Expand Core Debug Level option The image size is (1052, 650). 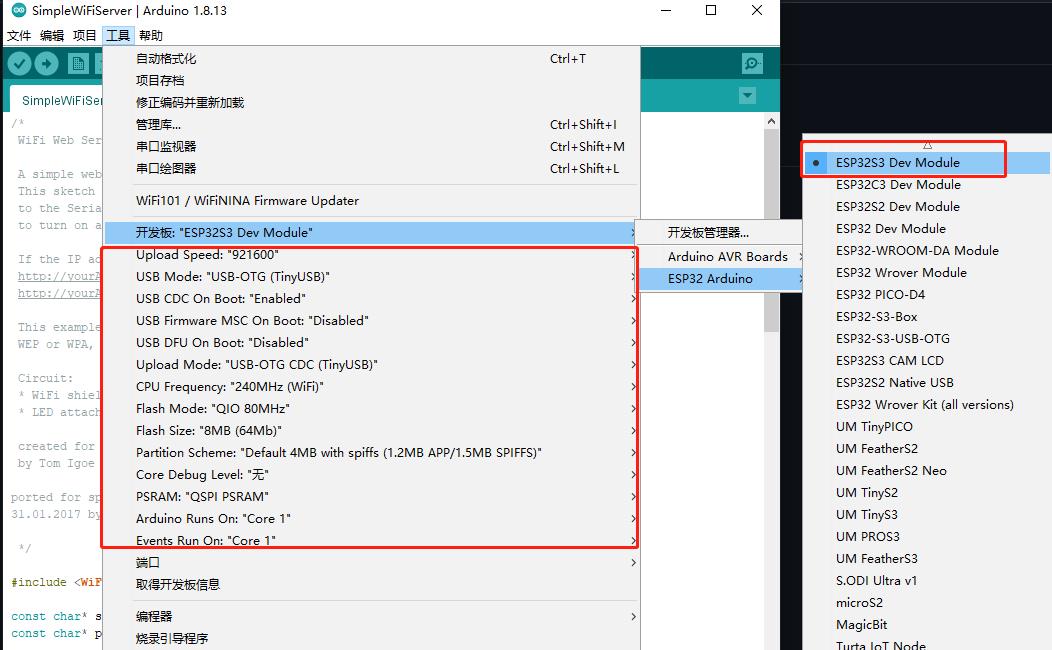[x=371, y=475]
